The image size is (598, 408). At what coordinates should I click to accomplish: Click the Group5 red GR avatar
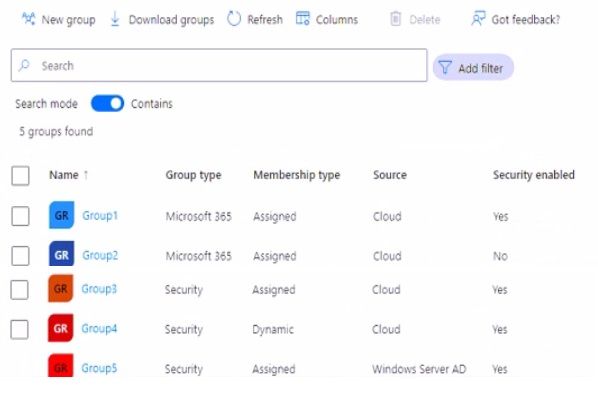[x=60, y=366]
